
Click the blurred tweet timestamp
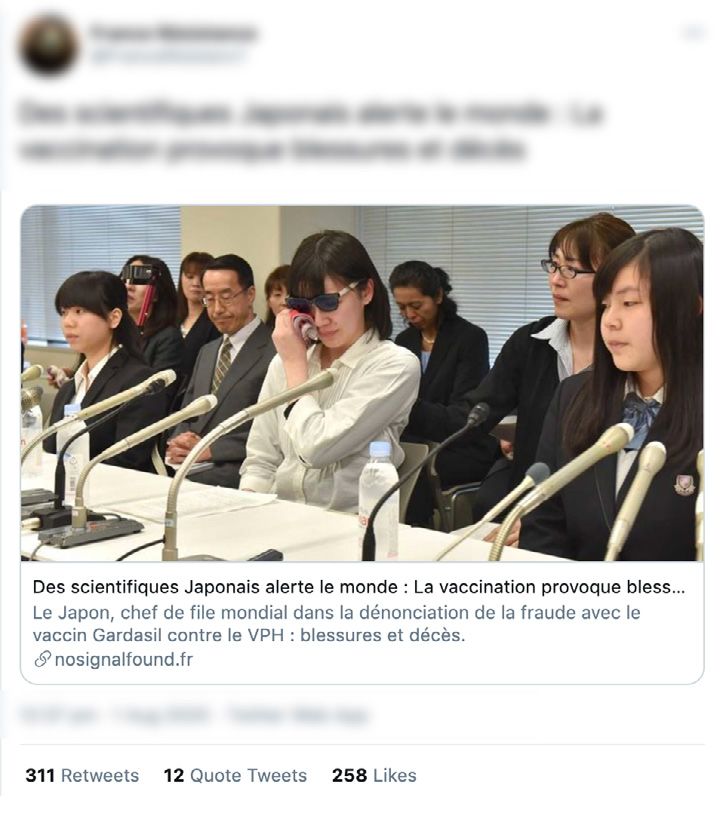click(x=58, y=716)
